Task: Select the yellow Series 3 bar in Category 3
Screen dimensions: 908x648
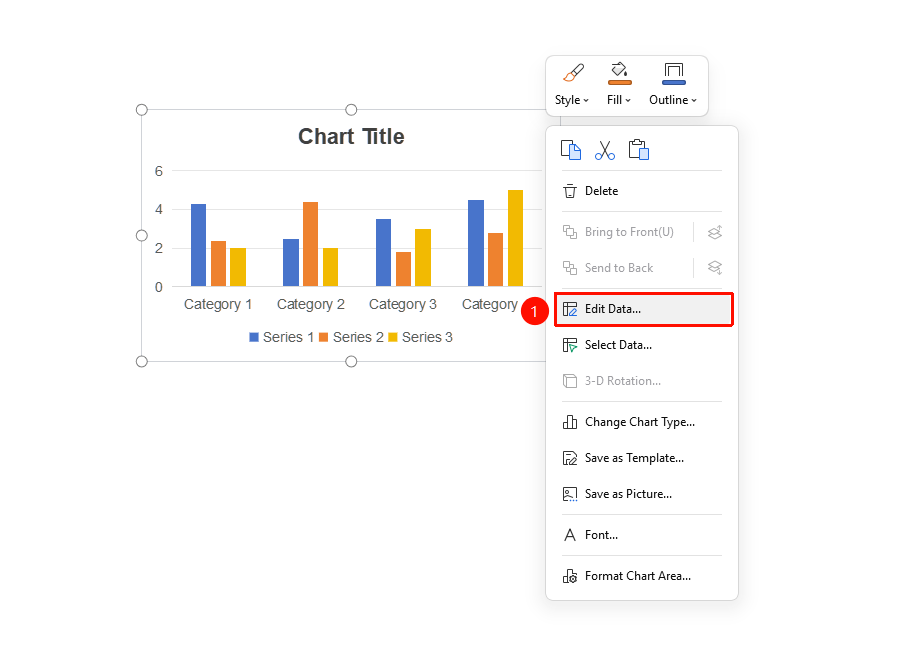Action: pos(423,258)
